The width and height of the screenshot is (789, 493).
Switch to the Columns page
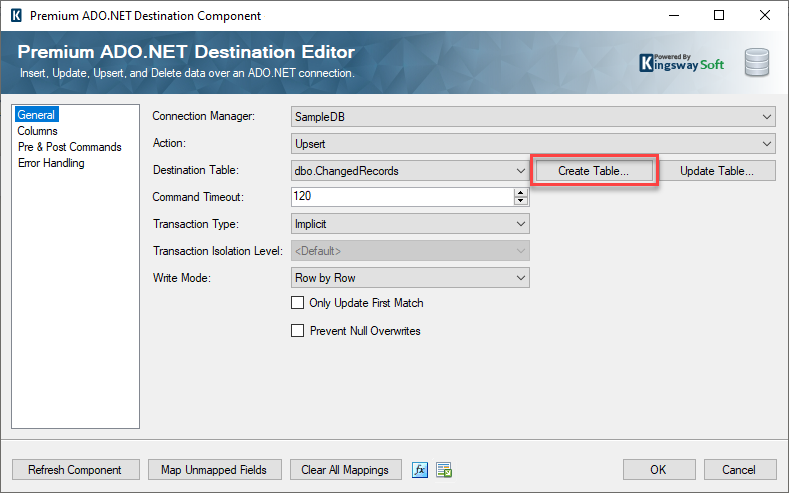pos(37,131)
